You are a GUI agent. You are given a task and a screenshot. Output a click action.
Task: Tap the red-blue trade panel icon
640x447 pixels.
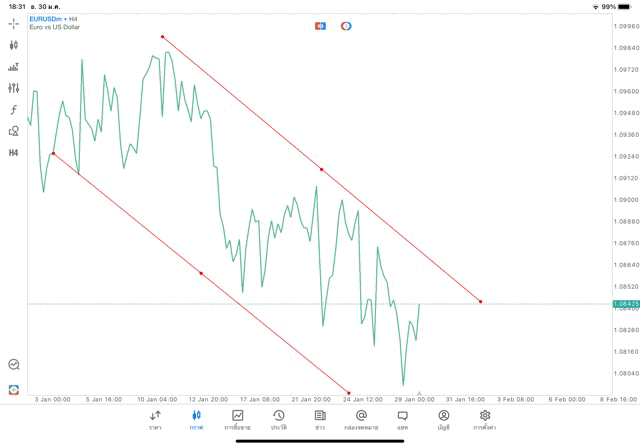pos(320,25)
